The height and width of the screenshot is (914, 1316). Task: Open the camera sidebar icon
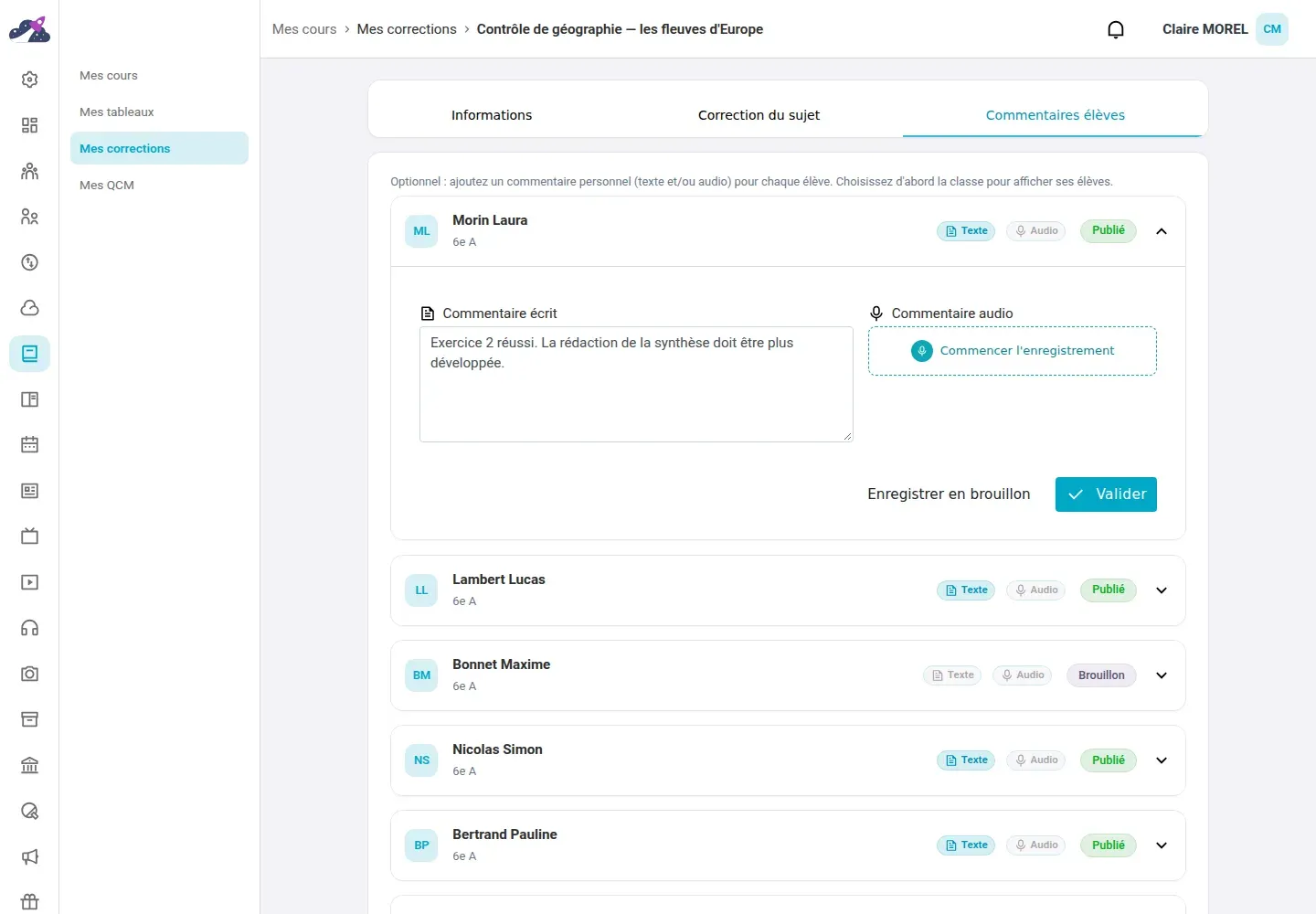[29, 674]
